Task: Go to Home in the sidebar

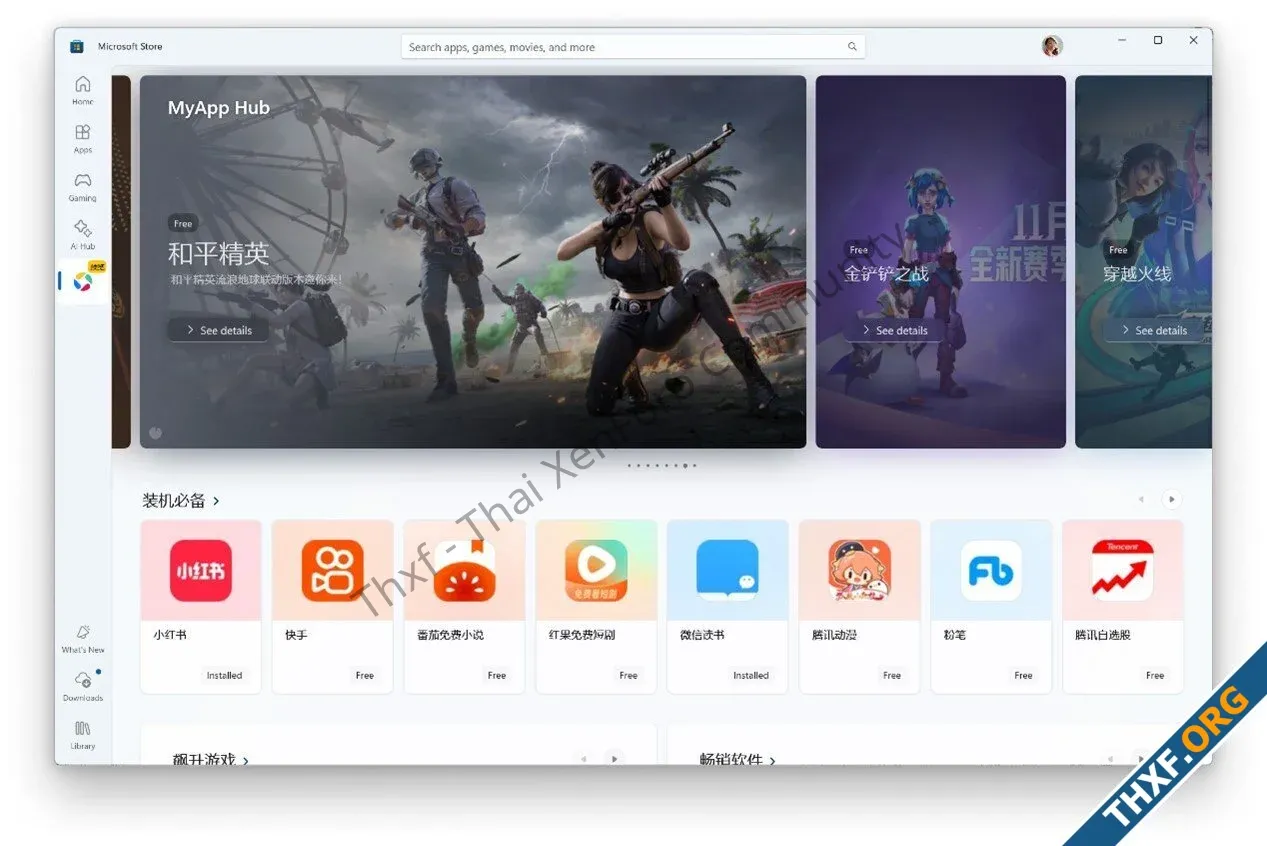Action: (x=83, y=89)
